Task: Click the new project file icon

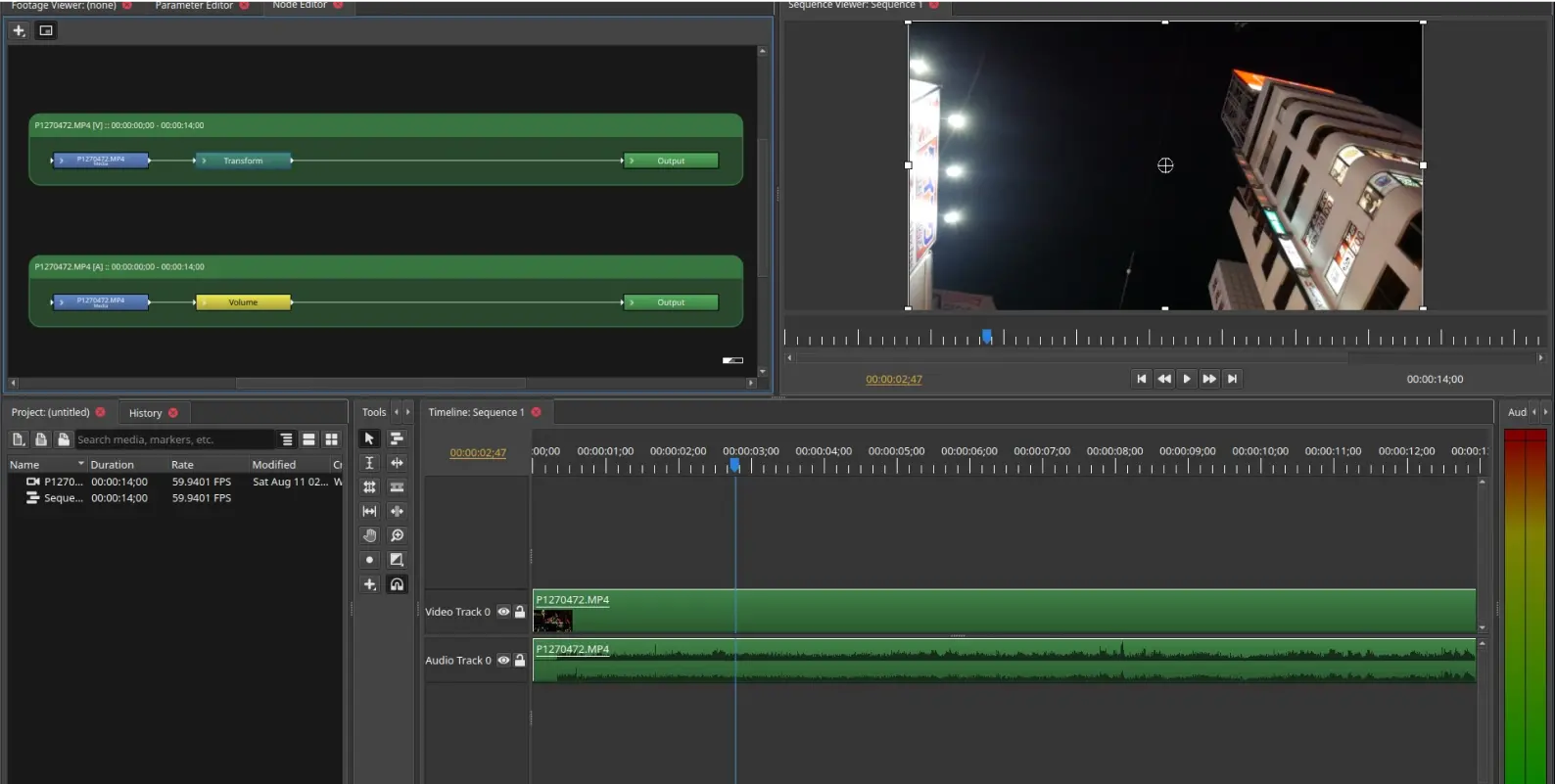Action: tap(18, 439)
